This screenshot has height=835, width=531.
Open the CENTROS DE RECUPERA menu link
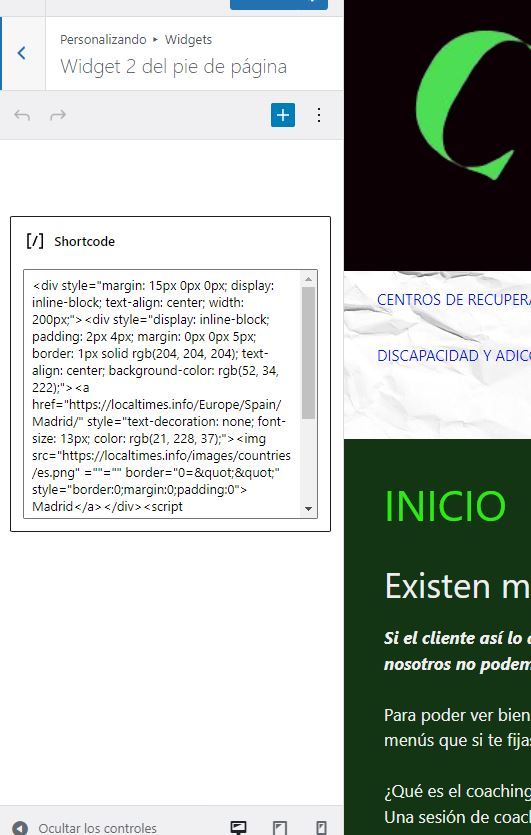click(x=454, y=300)
